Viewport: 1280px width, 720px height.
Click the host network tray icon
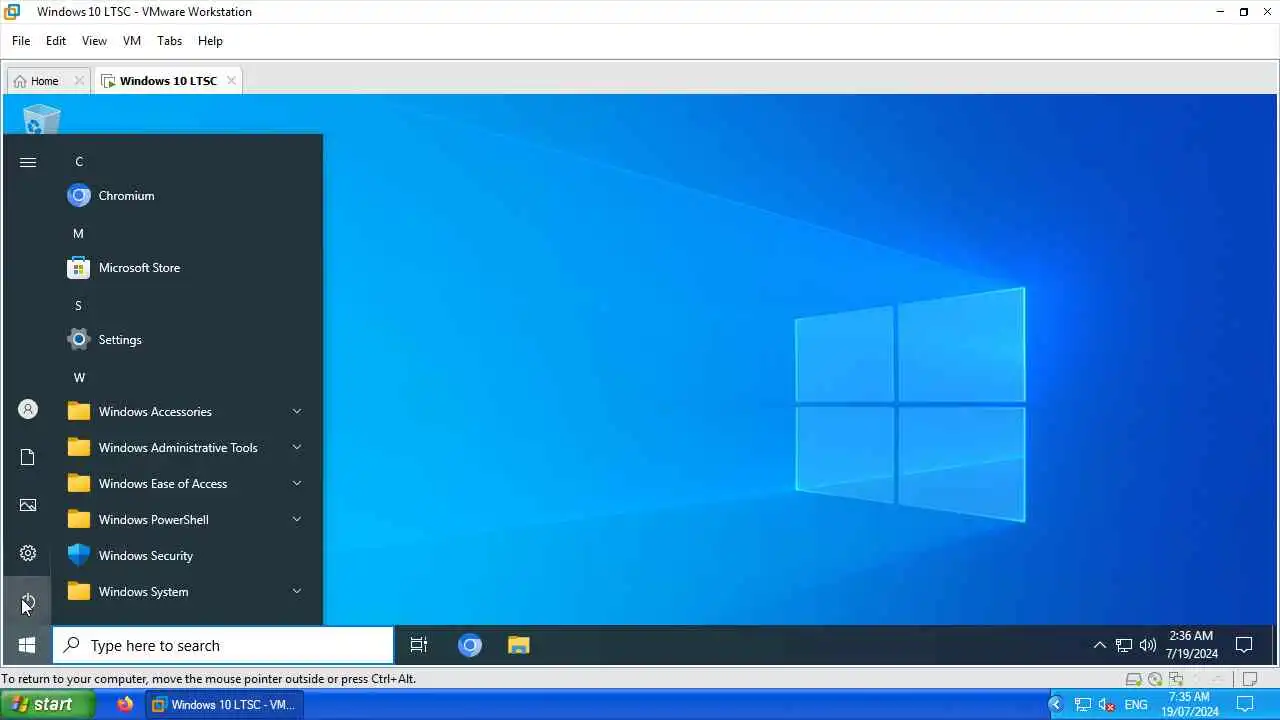point(1083,705)
